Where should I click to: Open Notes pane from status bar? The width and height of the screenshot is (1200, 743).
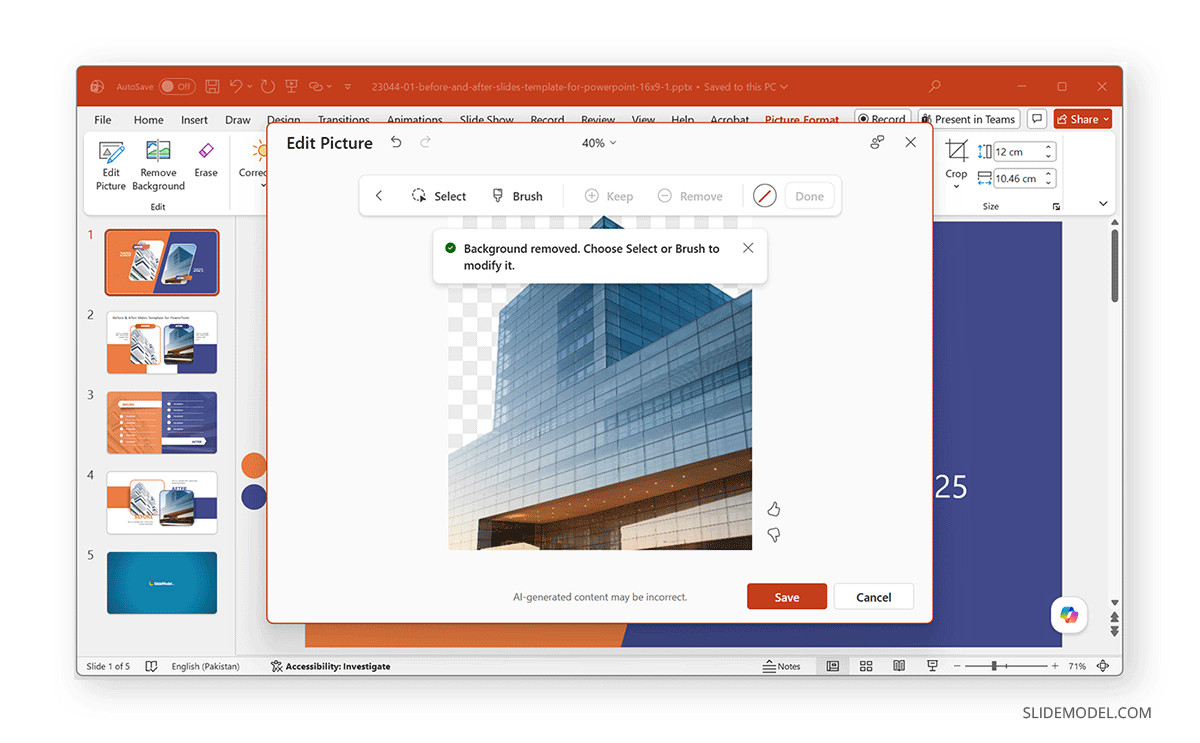tap(782, 666)
